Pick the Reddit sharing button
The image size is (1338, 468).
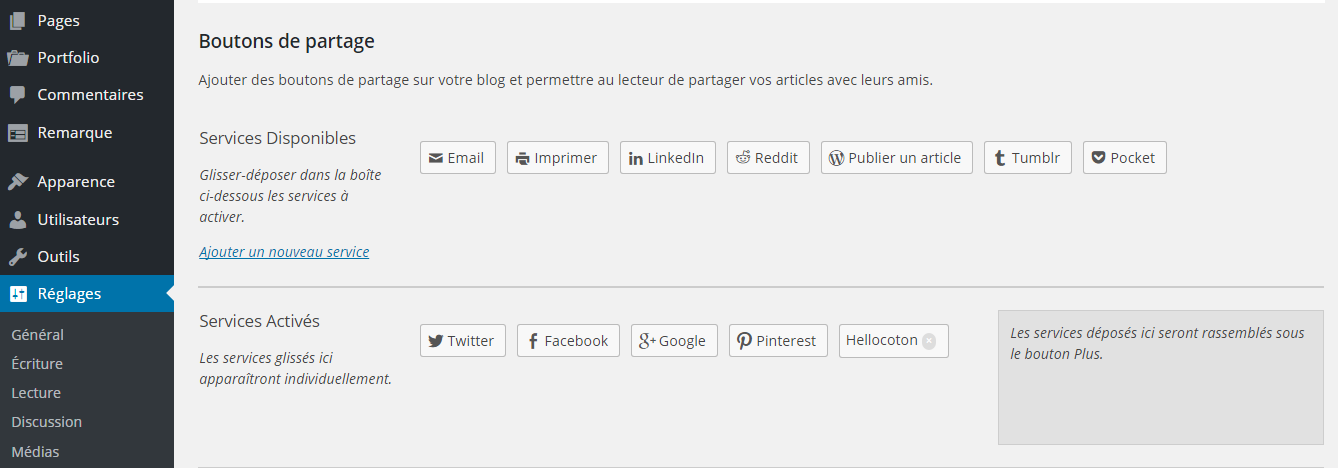[x=768, y=158]
